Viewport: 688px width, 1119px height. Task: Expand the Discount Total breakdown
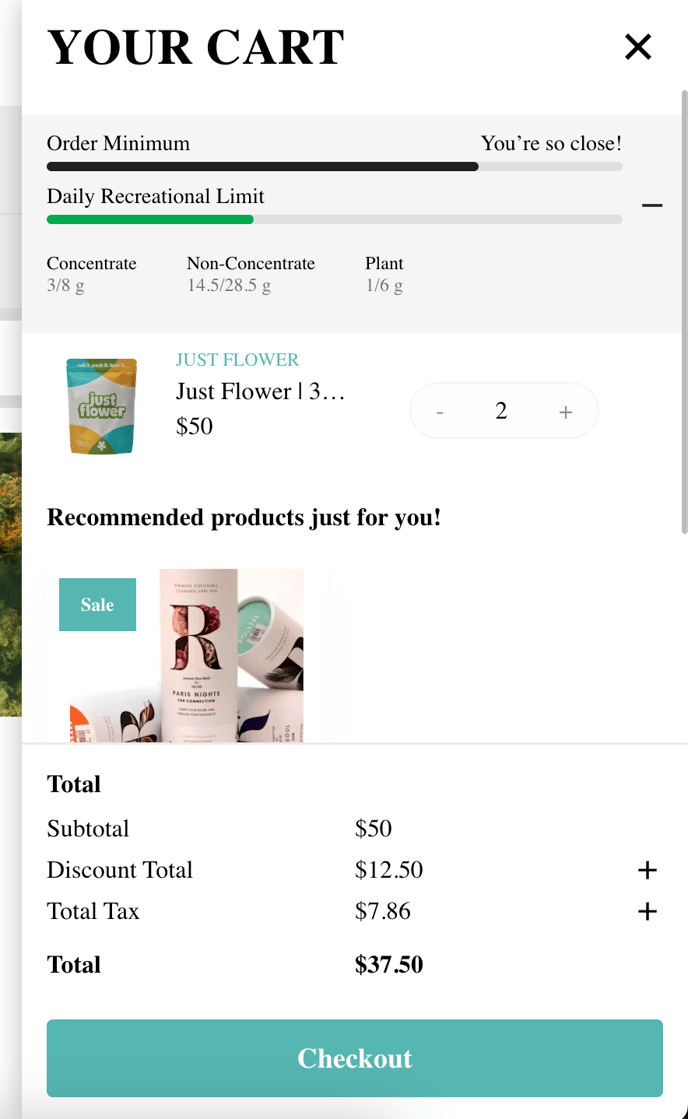pyautogui.click(x=647, y=870)
